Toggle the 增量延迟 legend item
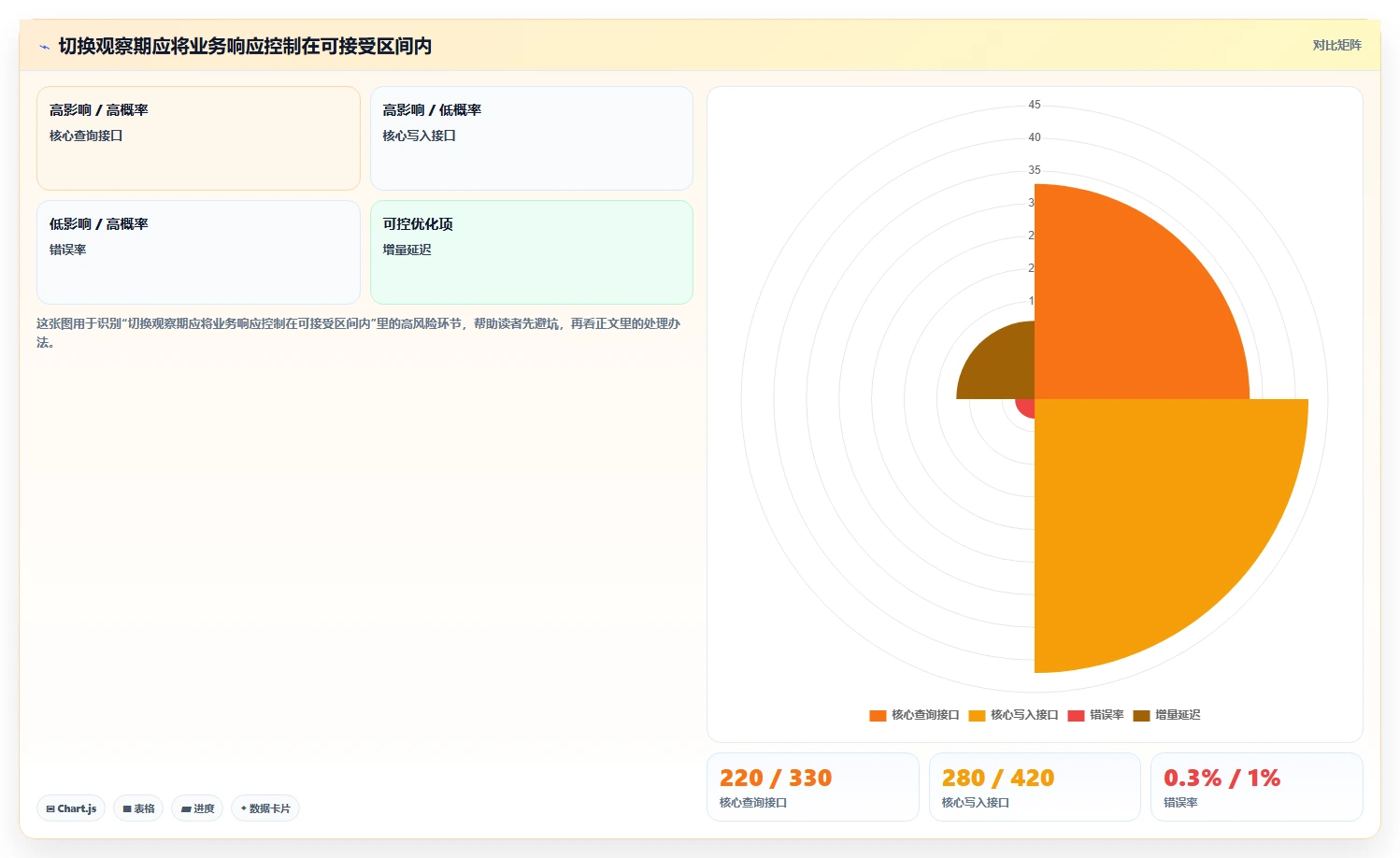Image resolution: width=1400 pixels, height=858 pixels. [1166, 715]
